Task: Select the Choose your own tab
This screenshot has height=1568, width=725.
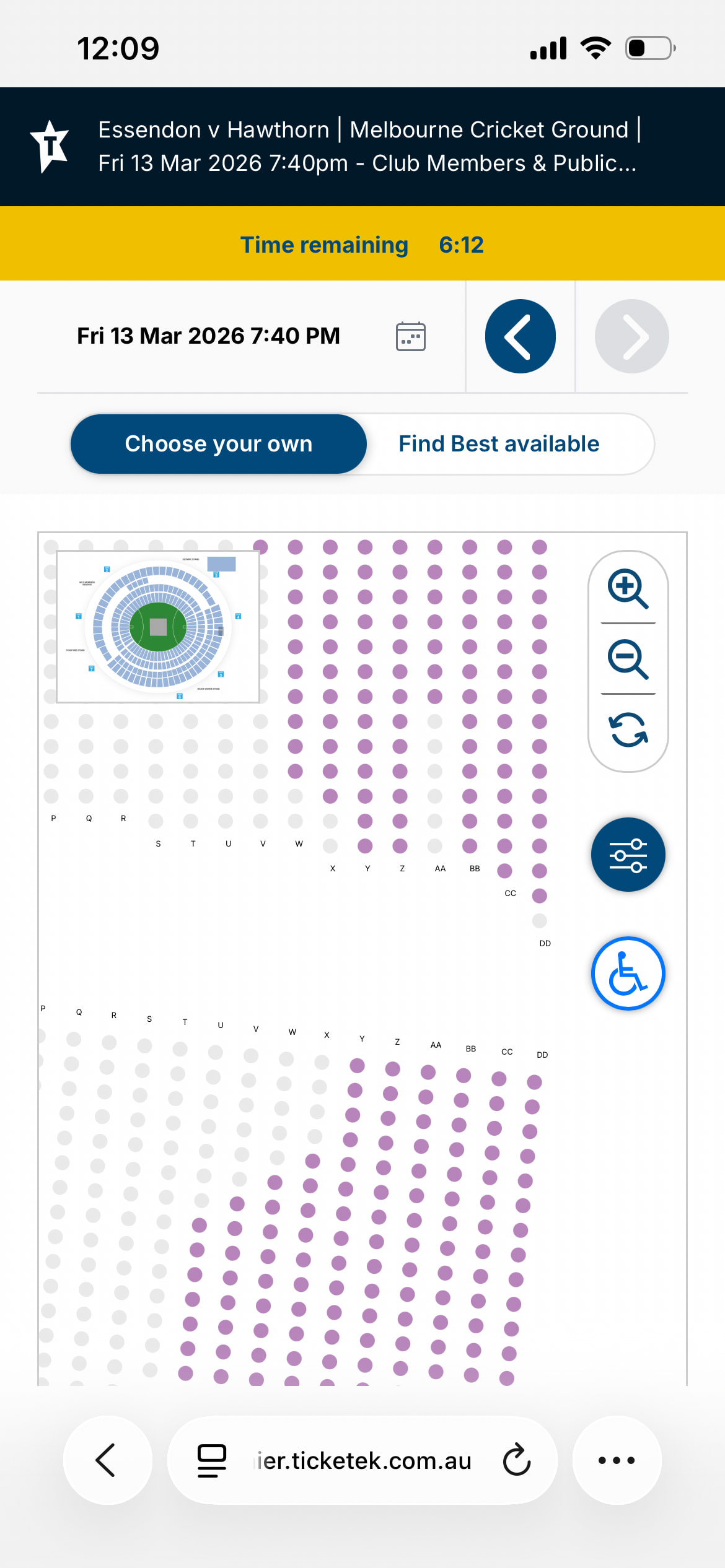Action: 218,444
